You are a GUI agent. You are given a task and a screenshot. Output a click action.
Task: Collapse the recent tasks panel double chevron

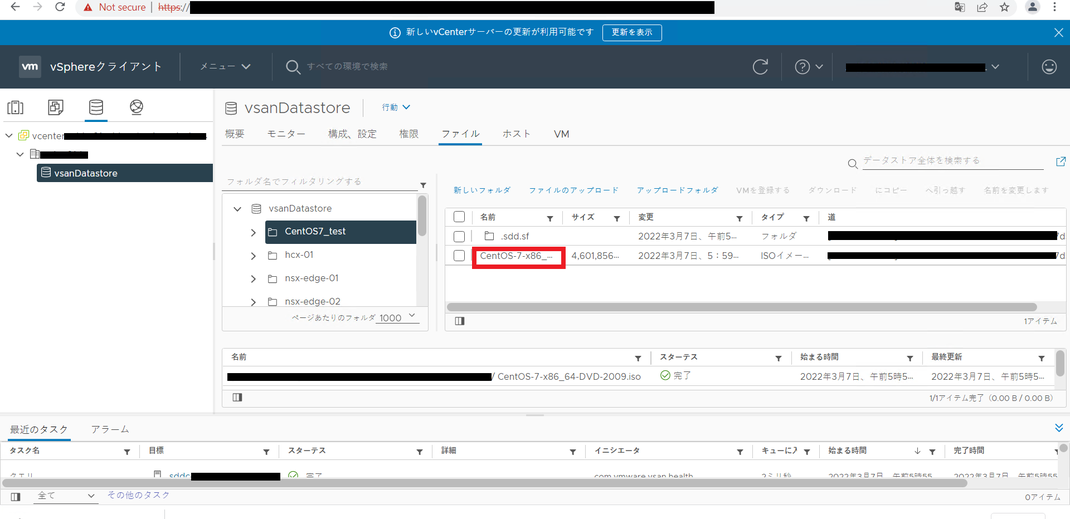(x=1059, y=428)
